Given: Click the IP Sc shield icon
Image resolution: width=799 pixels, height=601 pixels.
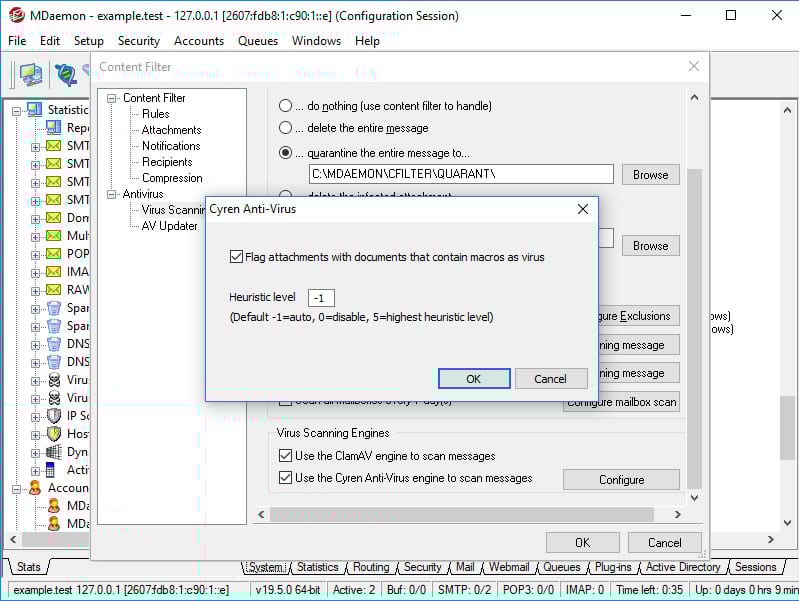Looking at the screenshot, I should click(x=54, y=416).
